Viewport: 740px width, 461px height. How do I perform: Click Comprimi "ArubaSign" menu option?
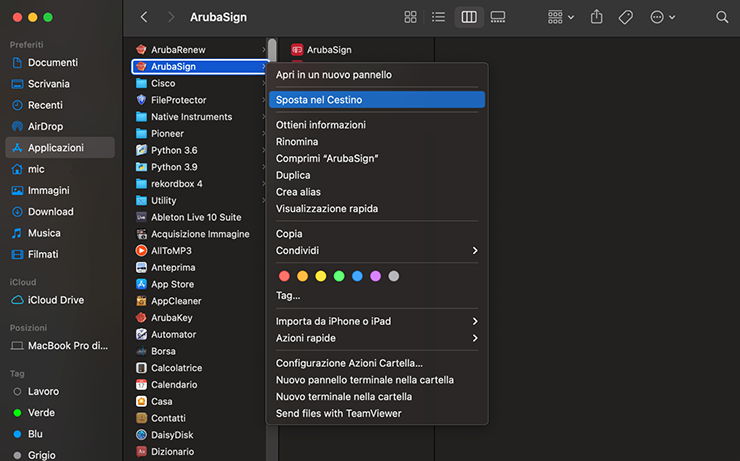pos(327,159)
